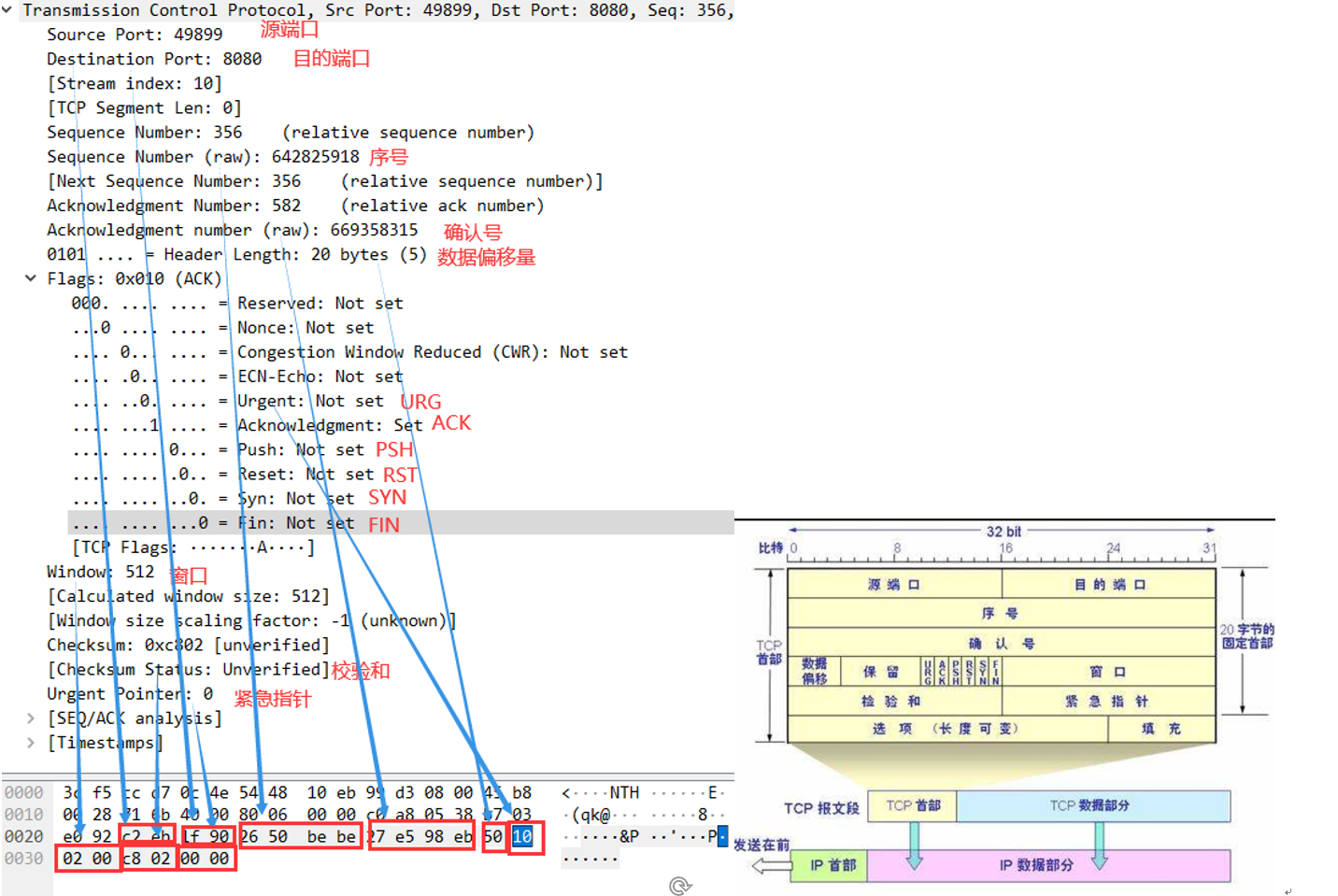The width and height of the screenshot is (1338, 896).
Task: Collapse the Transmission Control Protocol tree node
Action: (7, 10)
